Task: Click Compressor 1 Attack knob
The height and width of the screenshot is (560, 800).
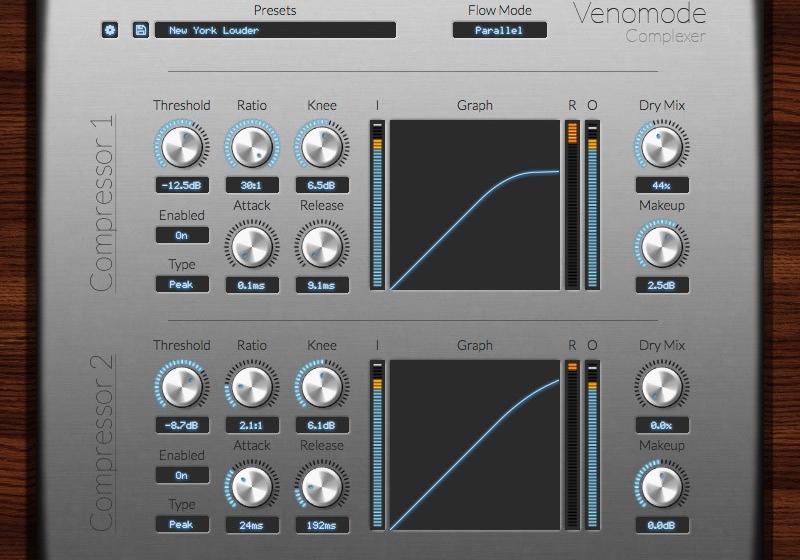Action: [x=252, y=246]
